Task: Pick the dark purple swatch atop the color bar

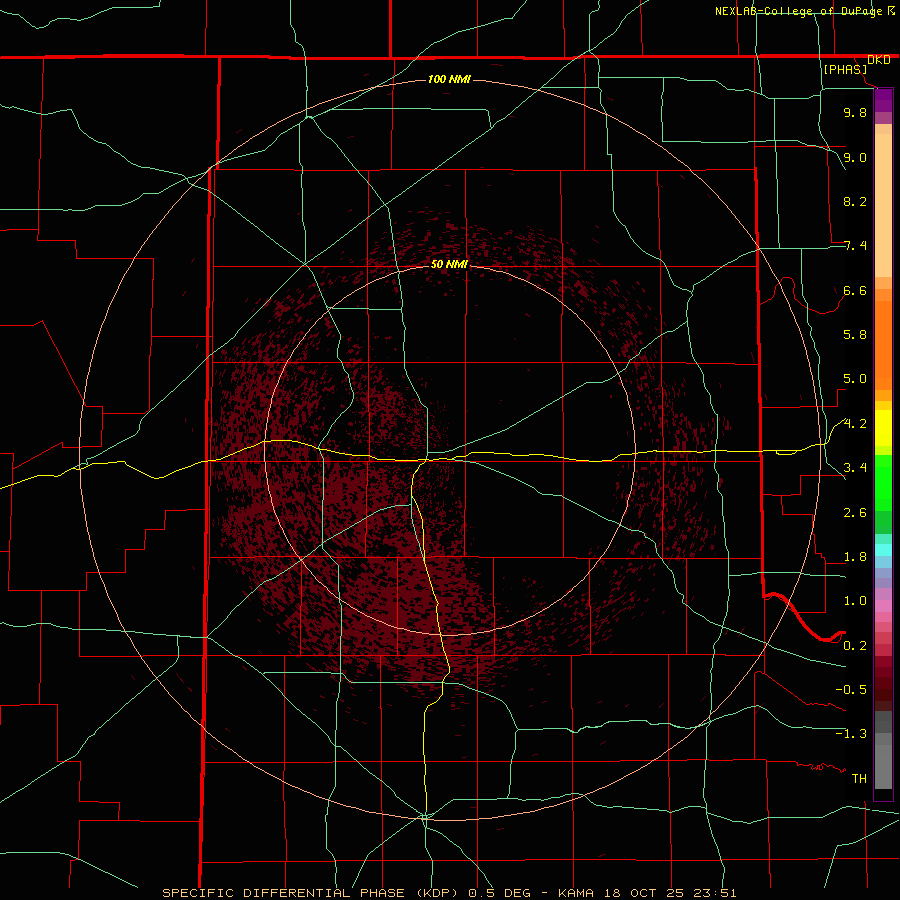Action: tap(883, 95)
